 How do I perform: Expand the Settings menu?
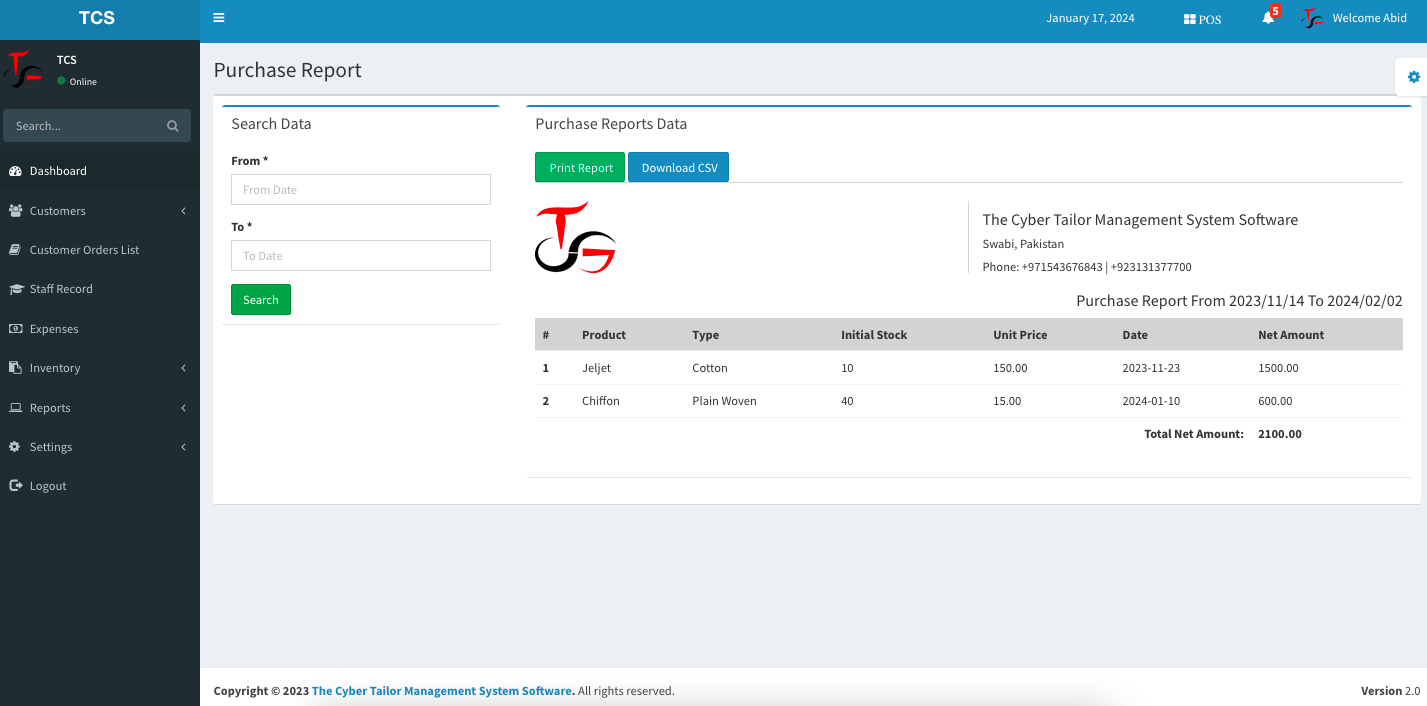tap(49, 446)
